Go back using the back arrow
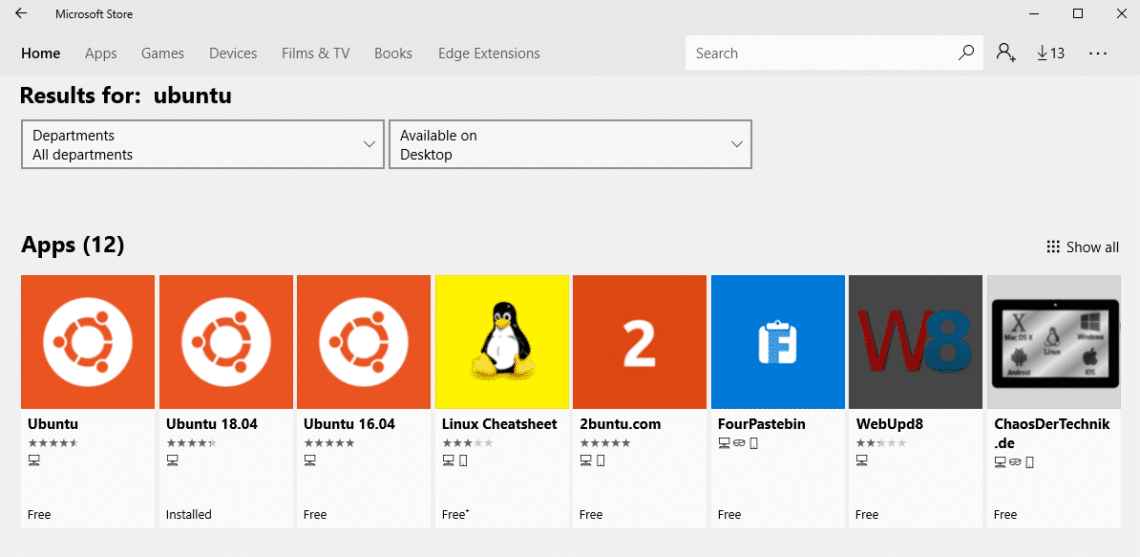 click(21, 14)
